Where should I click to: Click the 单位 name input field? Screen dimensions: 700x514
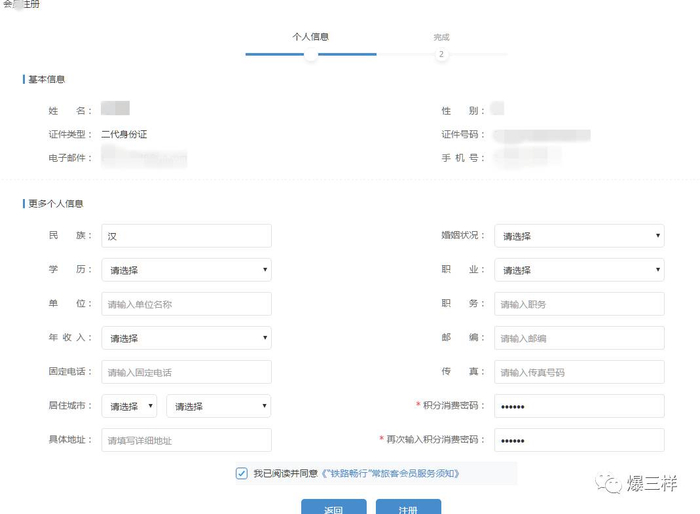tap(186, 304)
